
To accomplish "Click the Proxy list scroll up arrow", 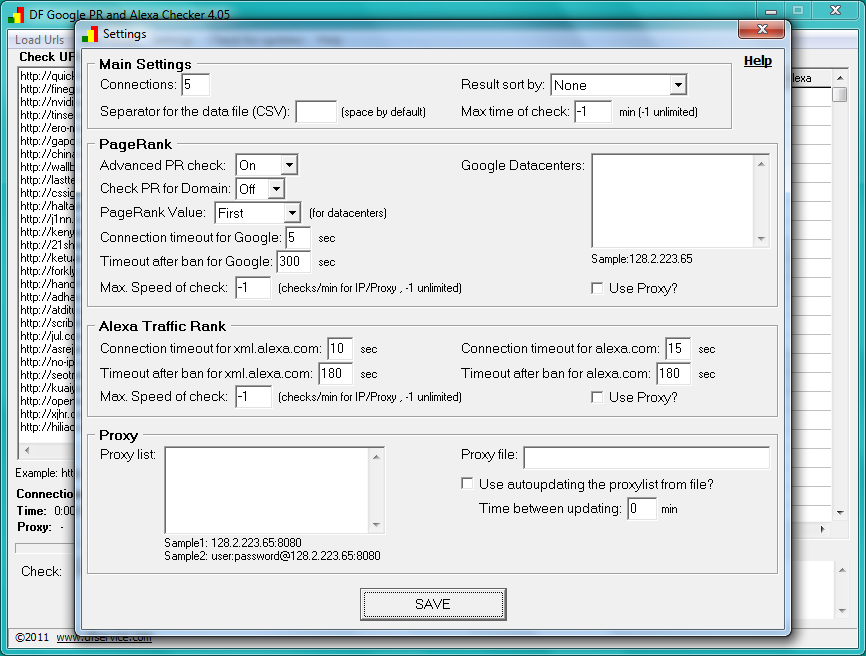I will tap(376, 457).
